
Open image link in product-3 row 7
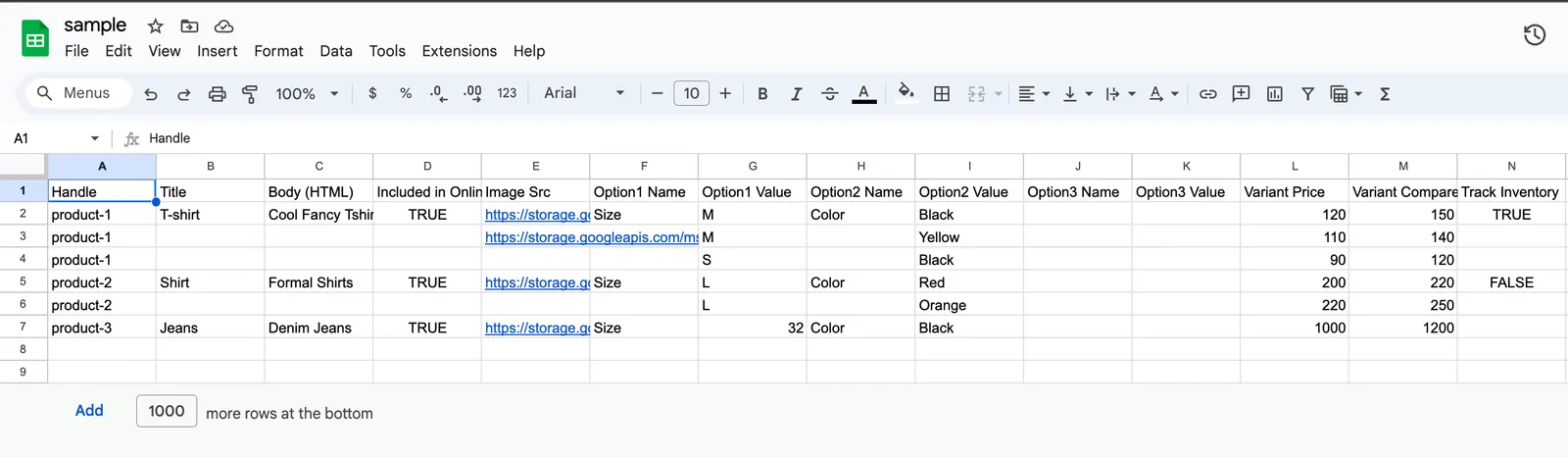point(537,328)
